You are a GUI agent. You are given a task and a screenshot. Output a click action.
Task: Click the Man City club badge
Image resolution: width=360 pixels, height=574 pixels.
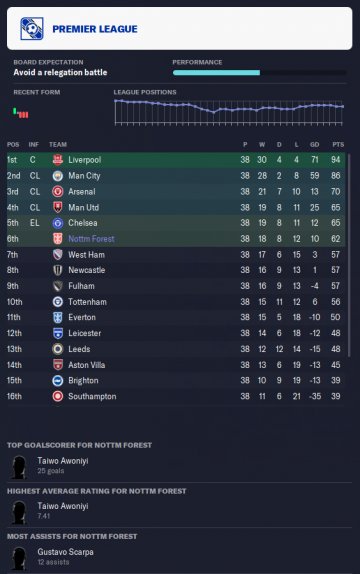[x=58, y=176]
